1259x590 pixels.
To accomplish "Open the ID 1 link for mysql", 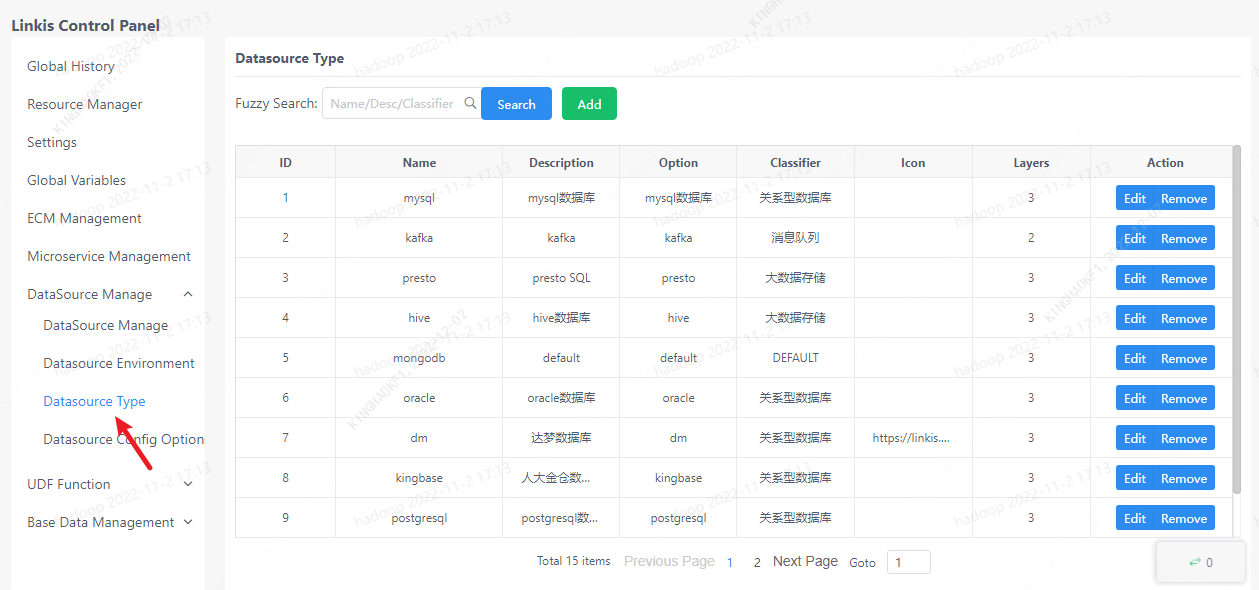I will (285, 197).
